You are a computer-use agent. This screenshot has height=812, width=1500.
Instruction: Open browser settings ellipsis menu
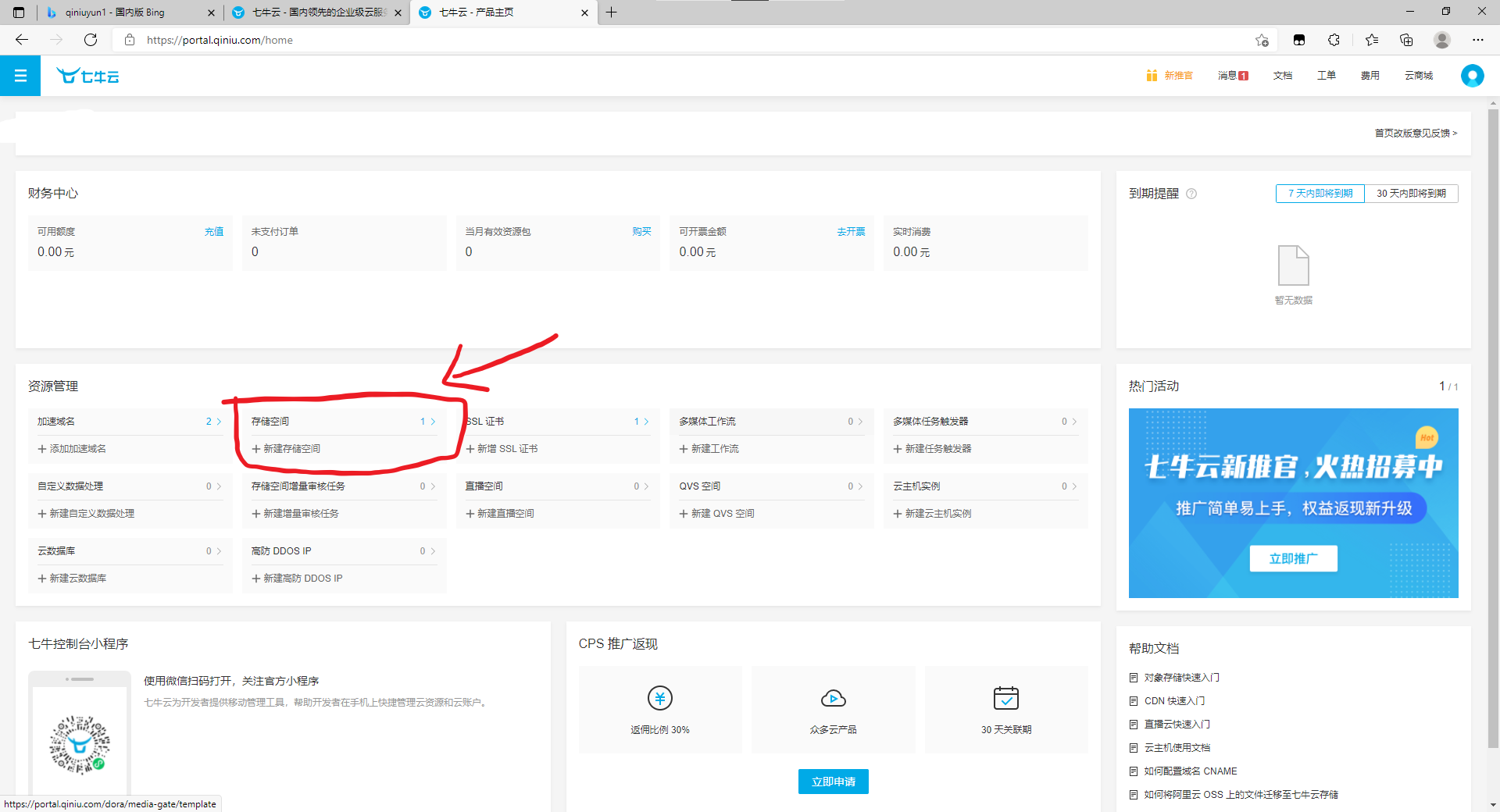pyautogui.click(x=1478, y=40)
